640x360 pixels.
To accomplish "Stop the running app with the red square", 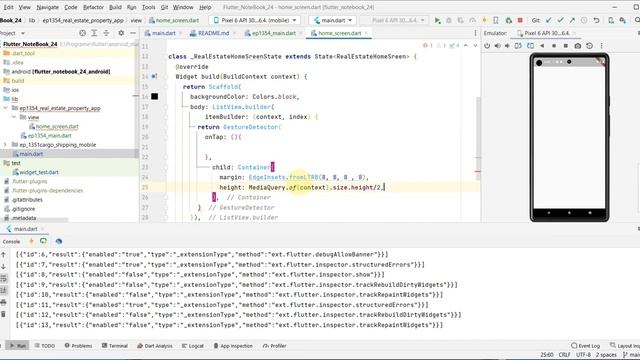I will click(520, 20).
